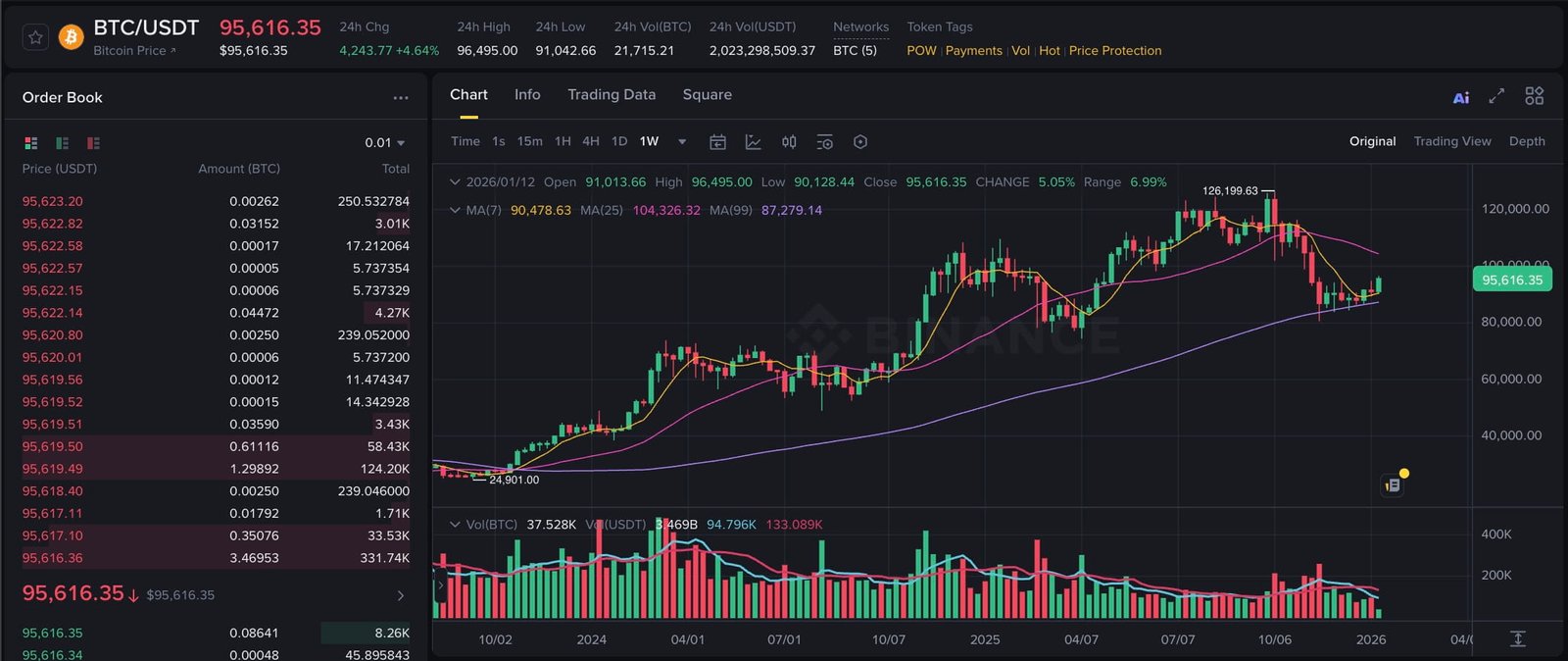Open the calendar date picker icon

[717, 142]
